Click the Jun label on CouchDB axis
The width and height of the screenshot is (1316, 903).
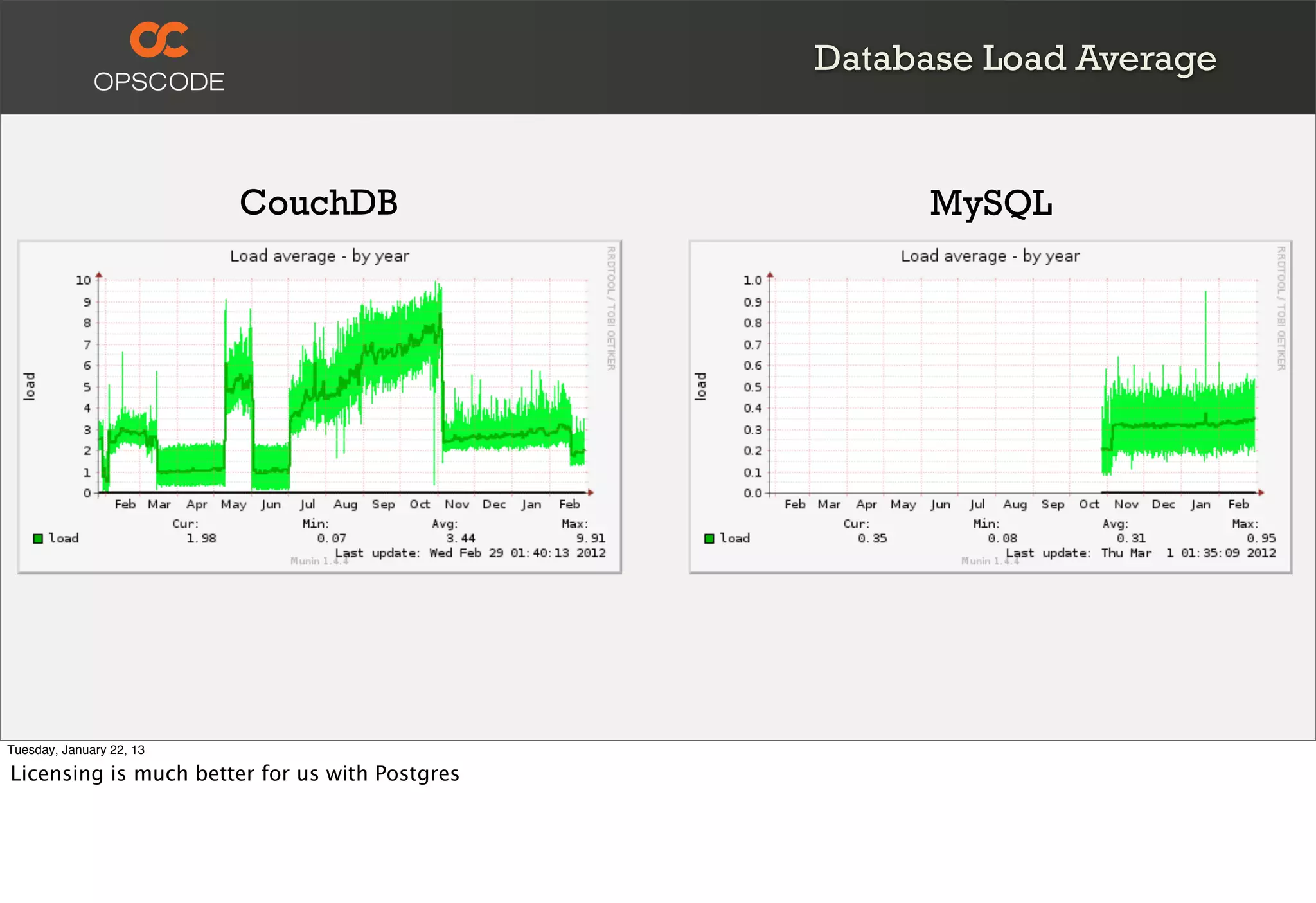[271, 505]
